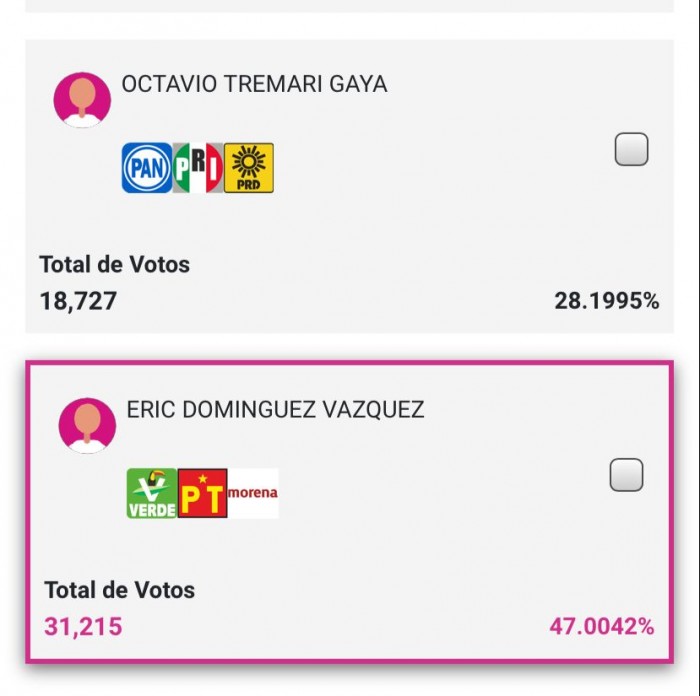This screenshot has width=700, height=696.
Task: Click Octavio Tremari Gaya's avatar icon
Action: click(82, 100)
